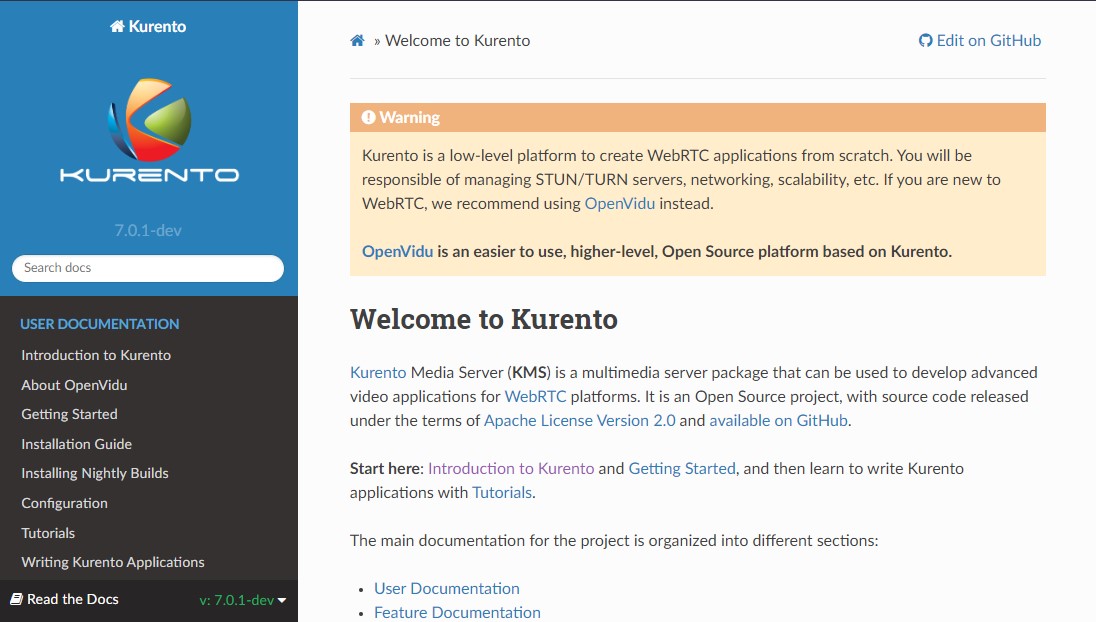Image resolution: width=1096 pixels, height=622 pixels.
Task: Click the Read the Docs book icon
Action: click(16, 599)
